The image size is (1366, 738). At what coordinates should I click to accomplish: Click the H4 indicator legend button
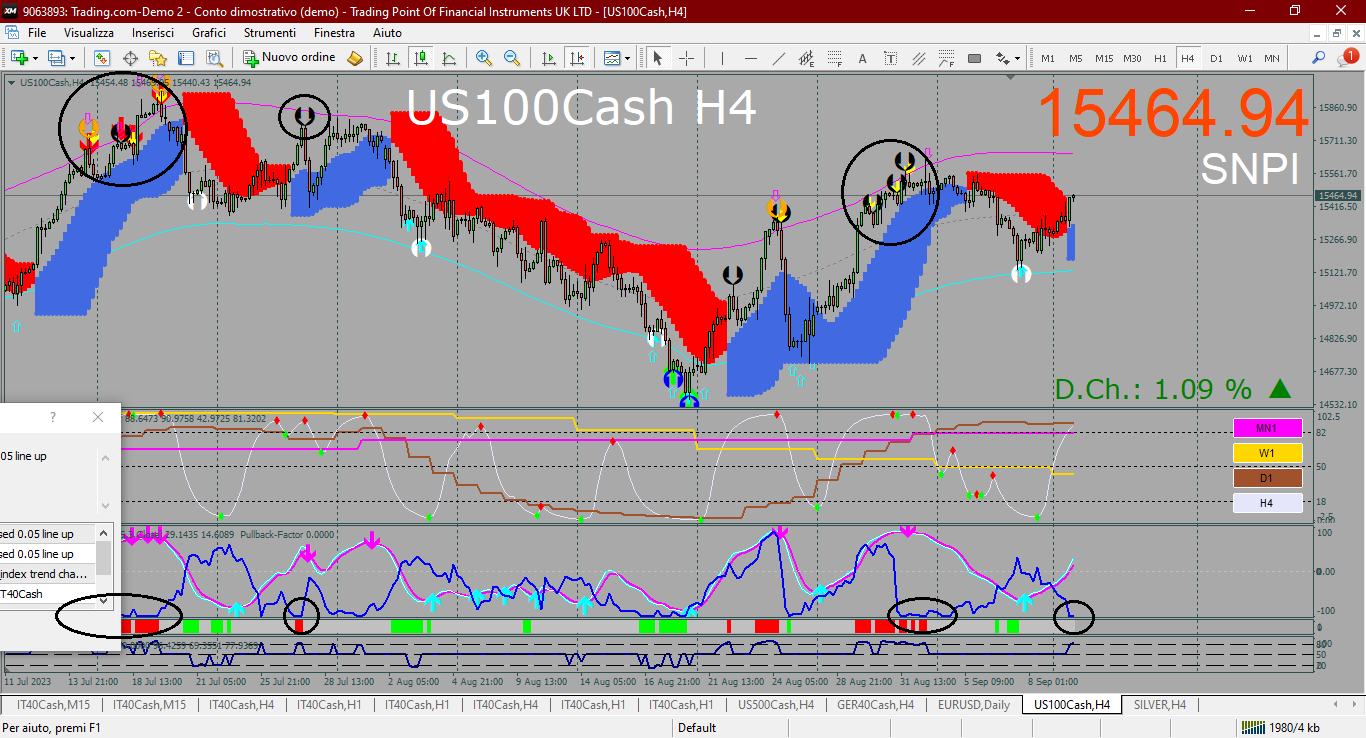(1267, 503)
